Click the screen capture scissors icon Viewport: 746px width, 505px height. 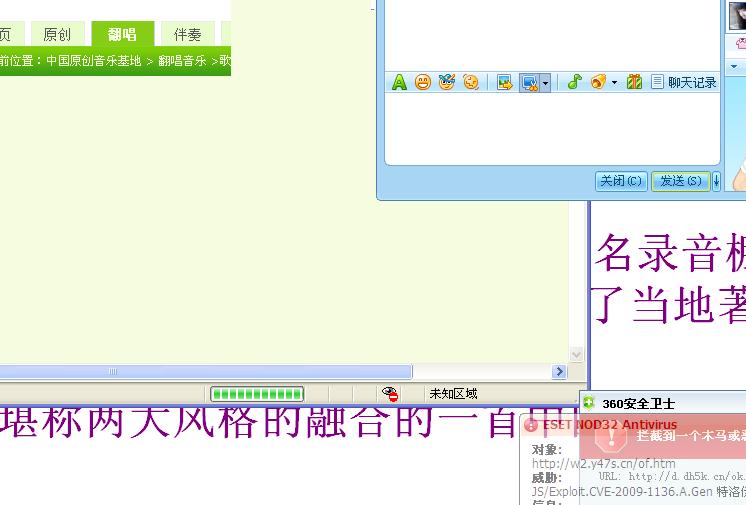point(529,83)
